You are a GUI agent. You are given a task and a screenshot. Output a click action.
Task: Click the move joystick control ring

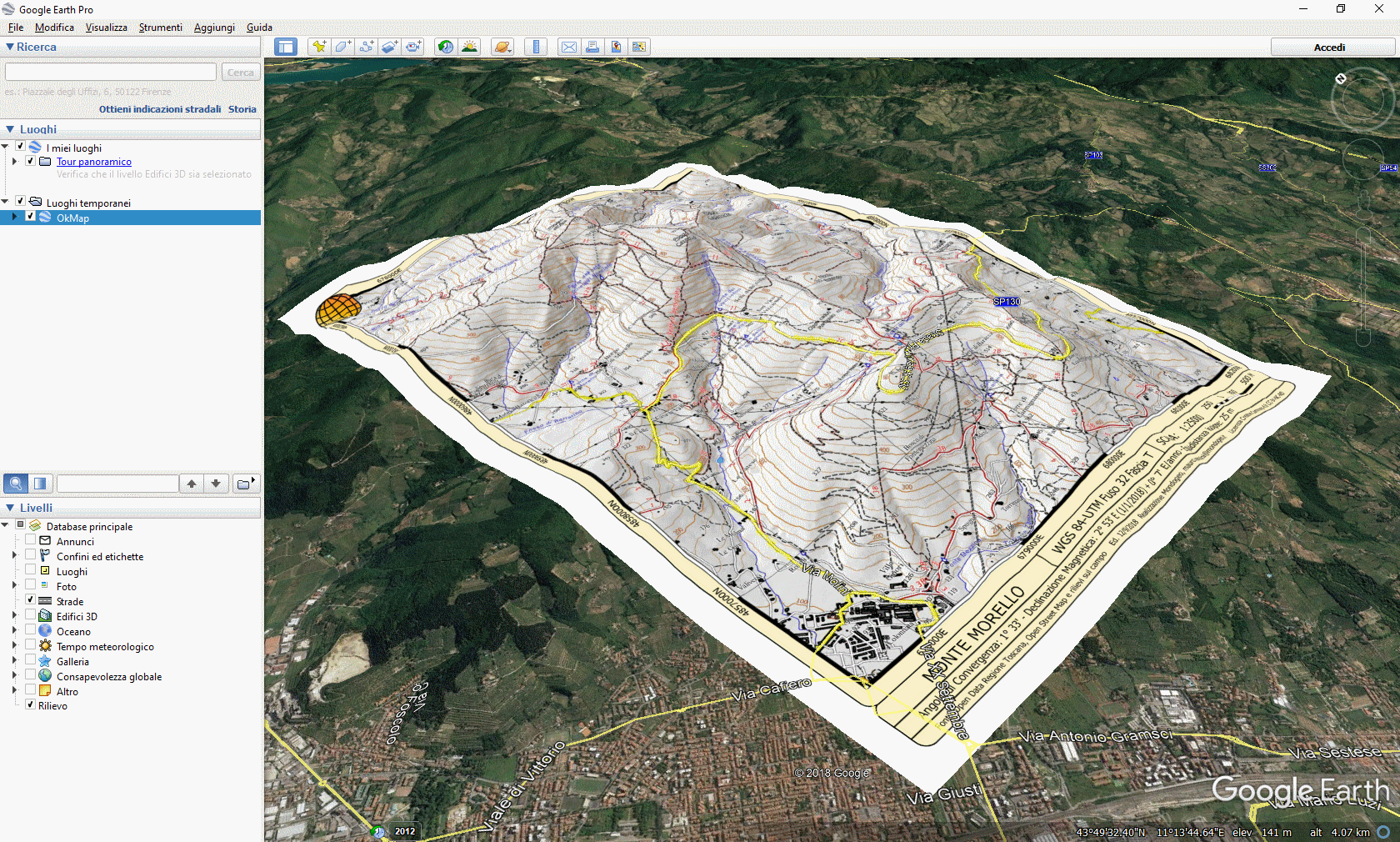pyautogui.click(x=1363, y=160)
